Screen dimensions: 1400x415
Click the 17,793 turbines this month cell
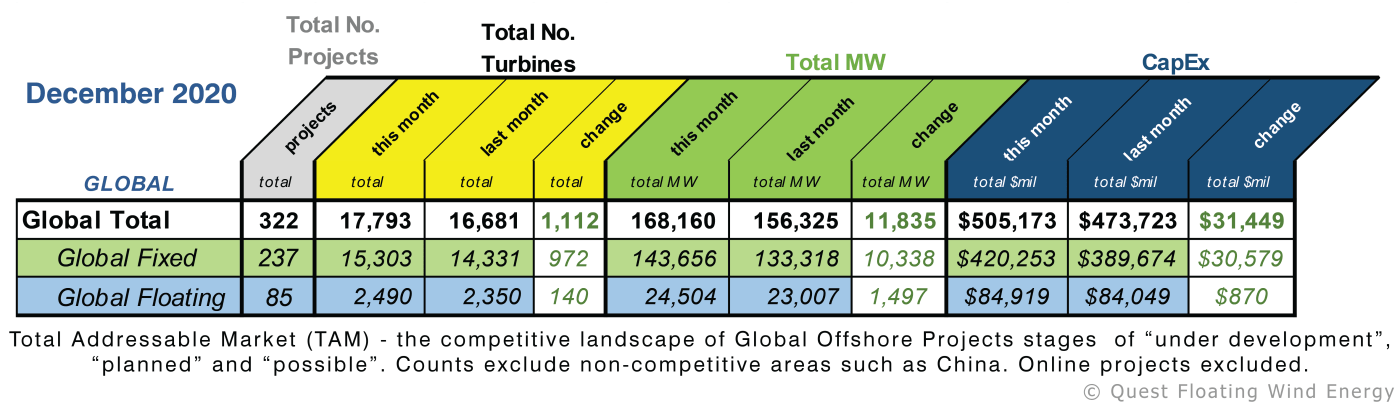(370, 220)
